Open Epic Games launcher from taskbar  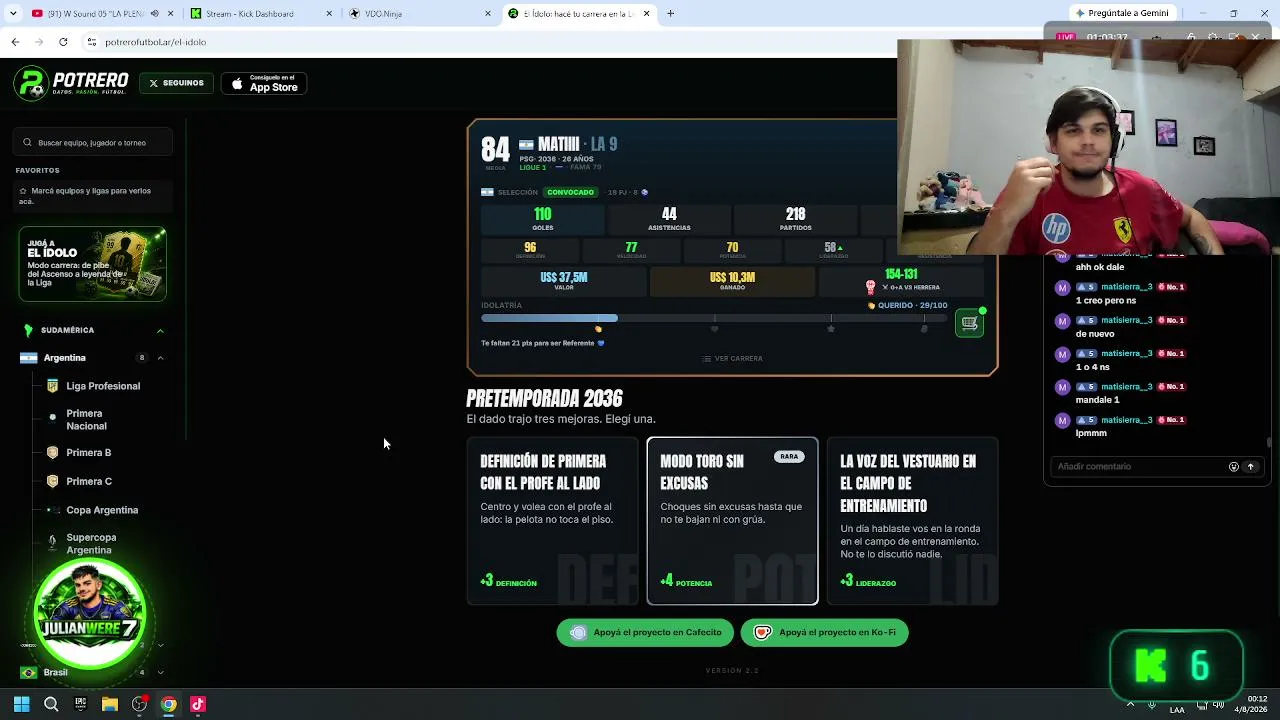80,704
